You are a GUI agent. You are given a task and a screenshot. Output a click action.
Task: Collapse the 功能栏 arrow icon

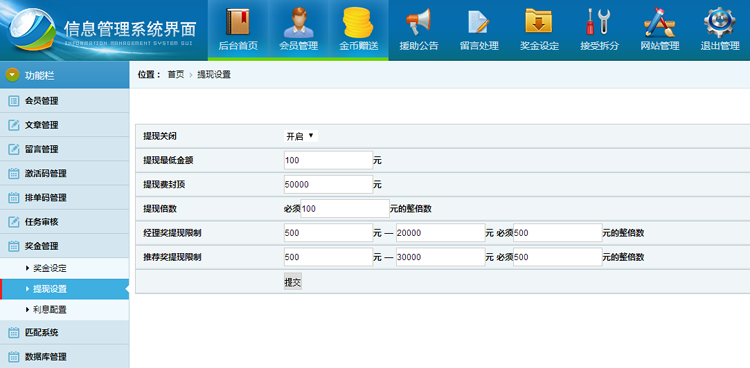coord(12,75)
